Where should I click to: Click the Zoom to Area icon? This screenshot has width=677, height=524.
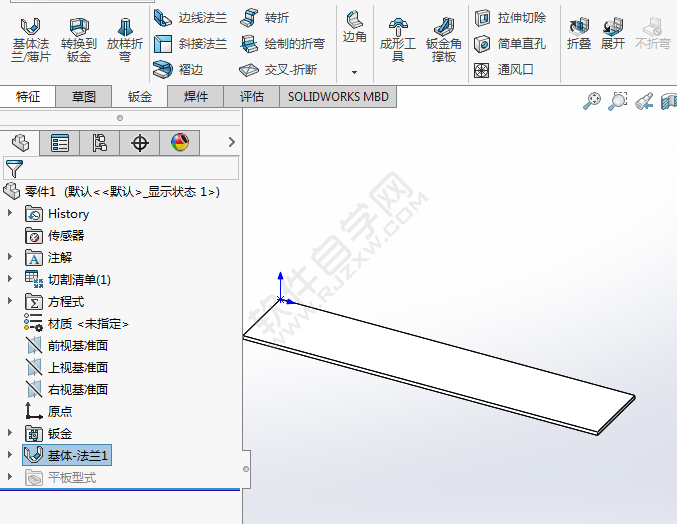(x=617, y=101)
